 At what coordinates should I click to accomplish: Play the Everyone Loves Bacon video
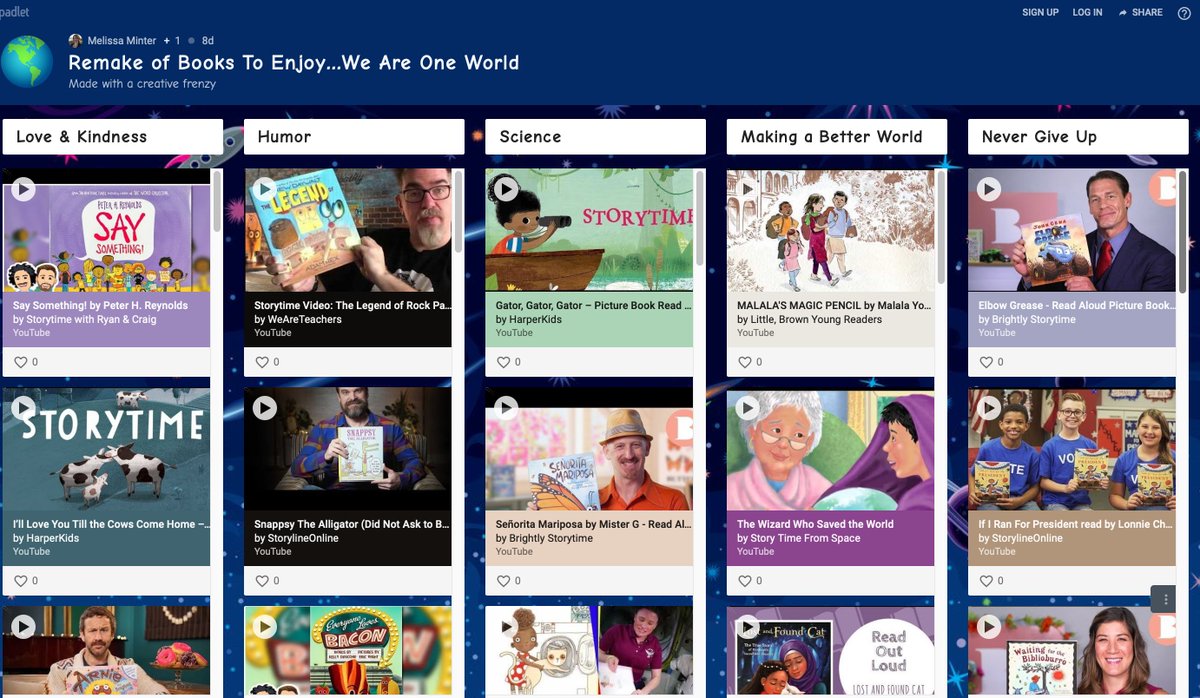pyautogui.click(x=264, y=626)
